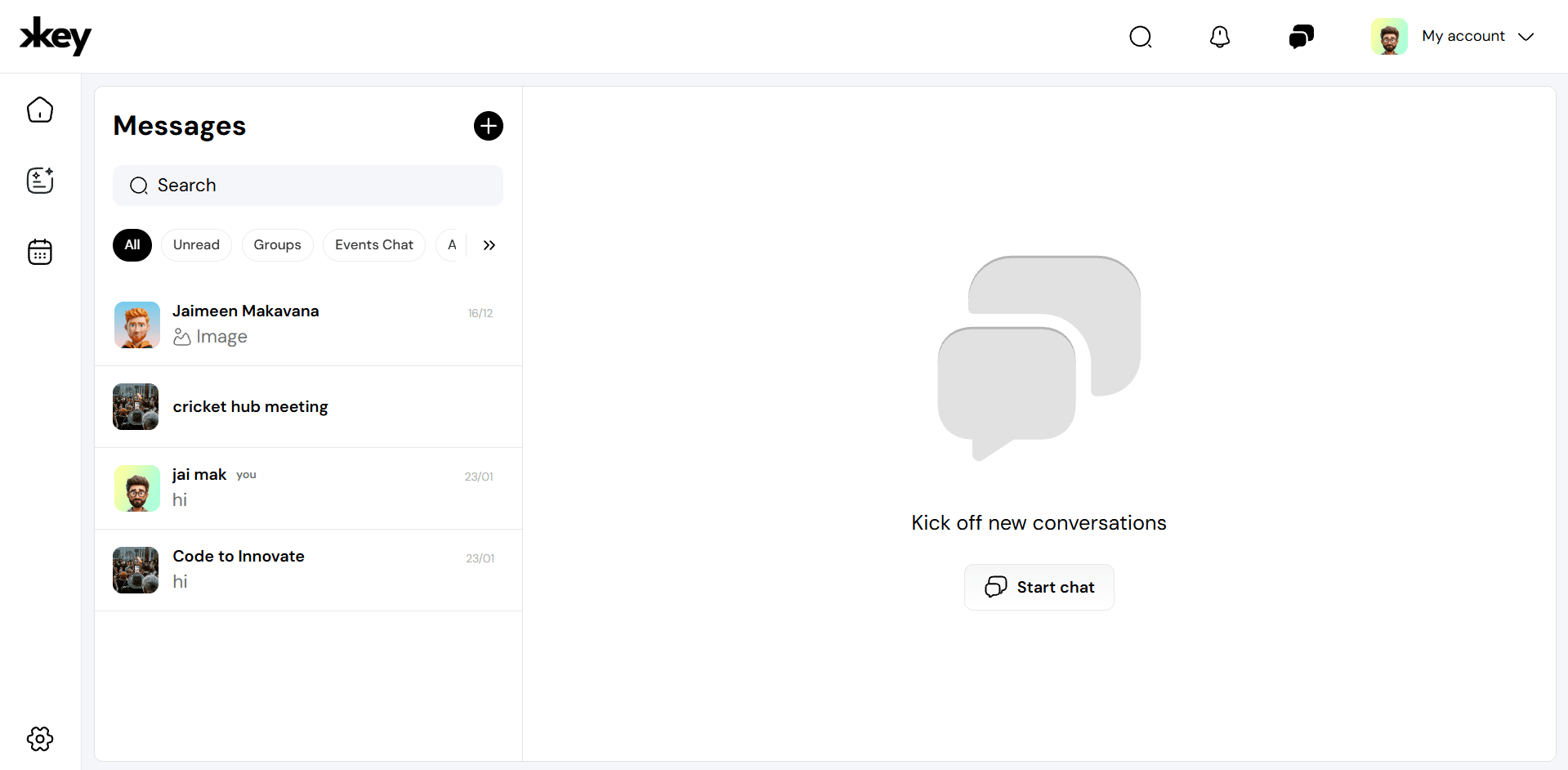Viewport: 1568px width, 770px height.
Task: Create new message with plus button
Action: (488, 126)
